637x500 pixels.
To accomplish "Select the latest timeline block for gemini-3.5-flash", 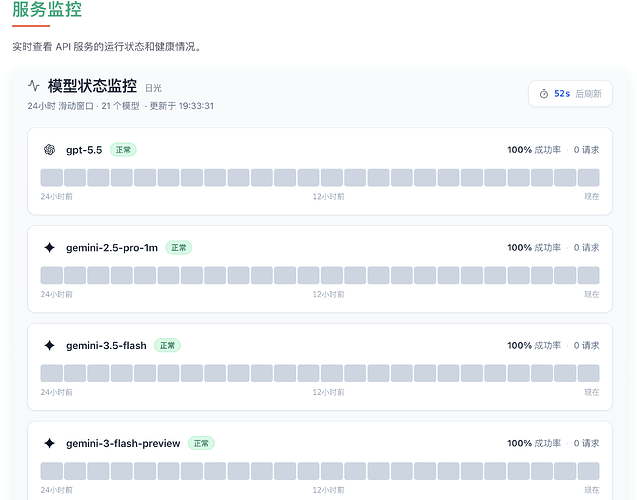I will point(589,373).
